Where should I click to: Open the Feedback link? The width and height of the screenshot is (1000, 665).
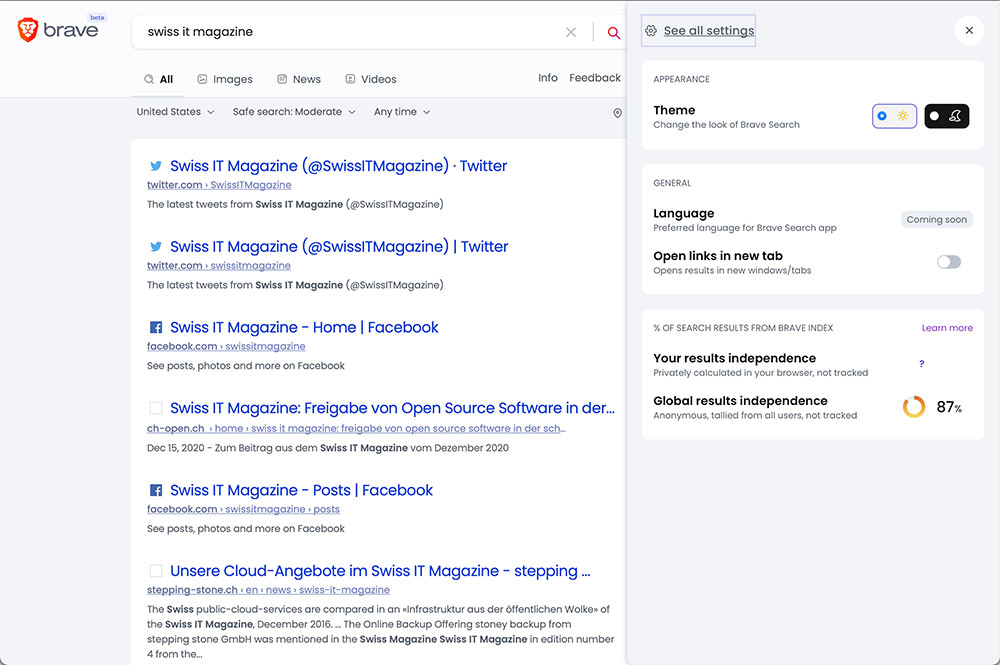[x=594, y=78]
